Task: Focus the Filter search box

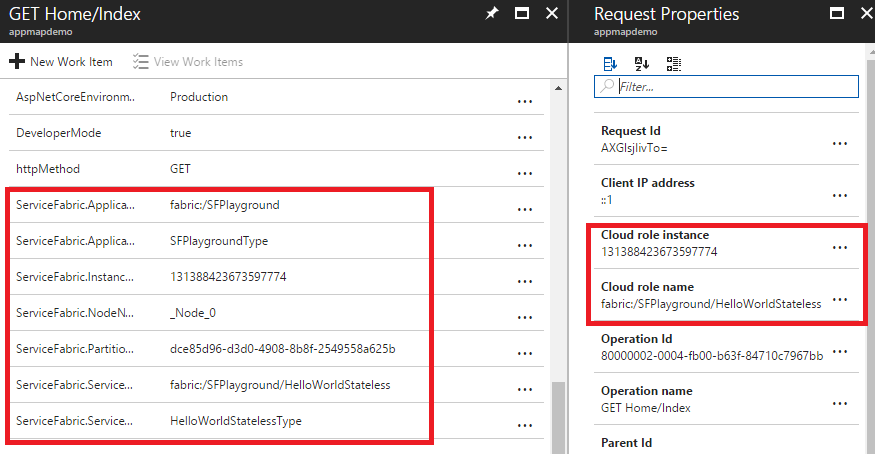Action: tap(726, 86)
